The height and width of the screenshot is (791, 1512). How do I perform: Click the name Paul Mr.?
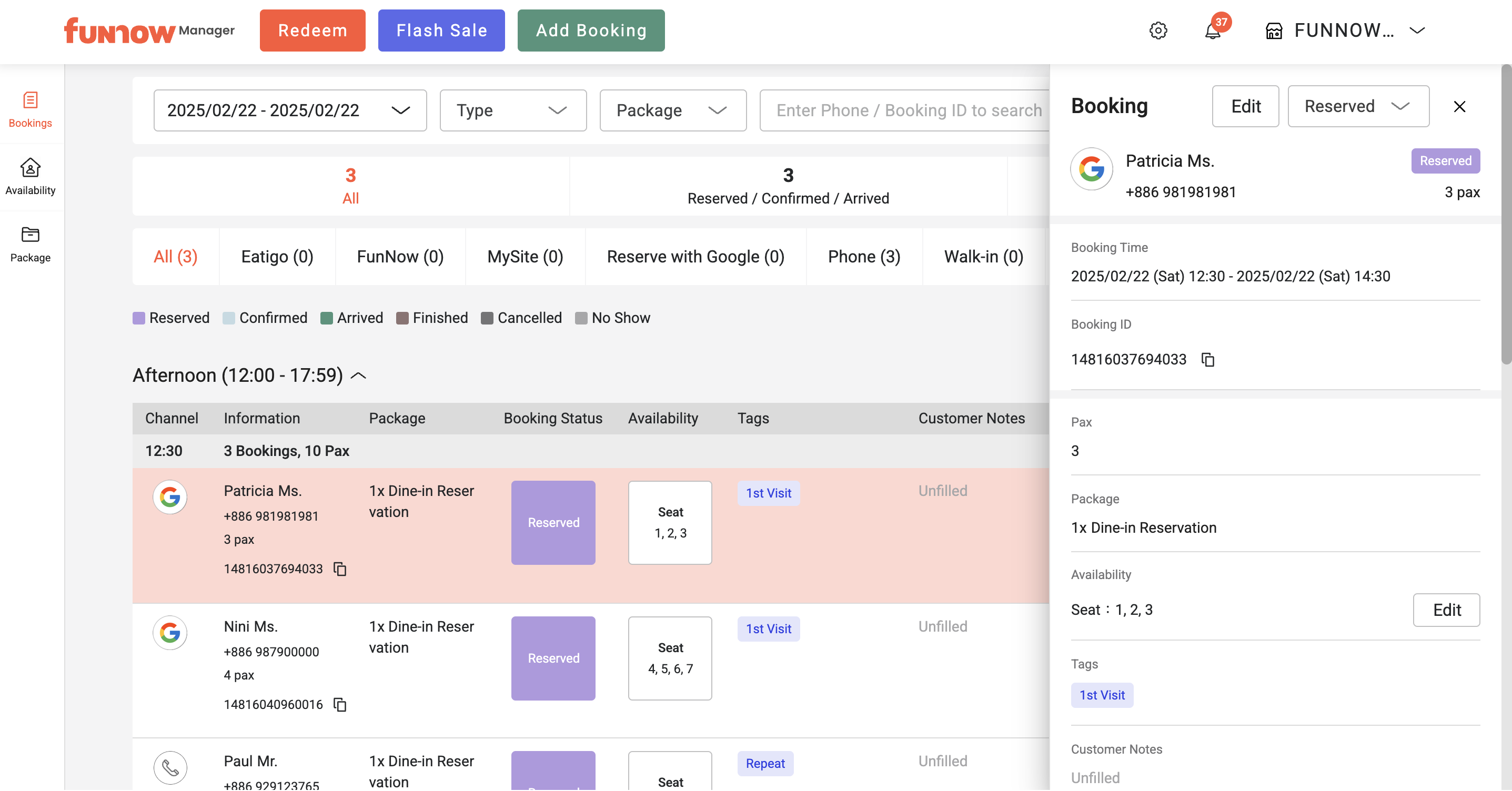250,761
